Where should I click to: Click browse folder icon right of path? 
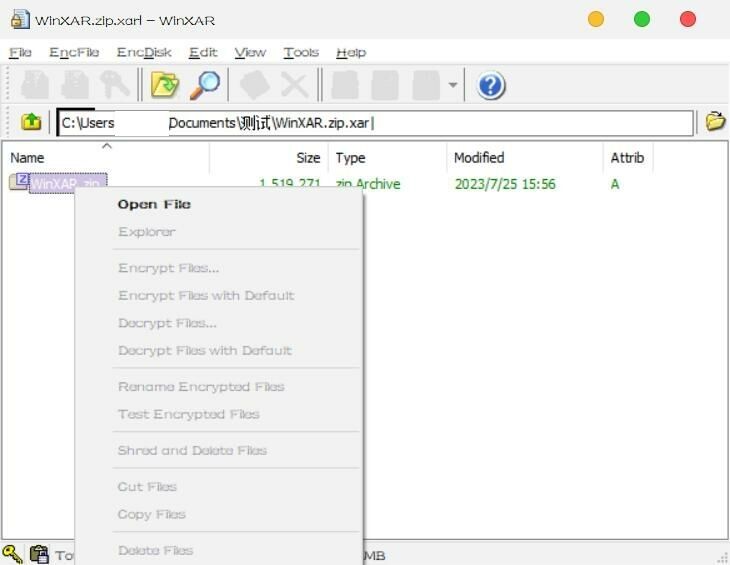click(715, 122)
